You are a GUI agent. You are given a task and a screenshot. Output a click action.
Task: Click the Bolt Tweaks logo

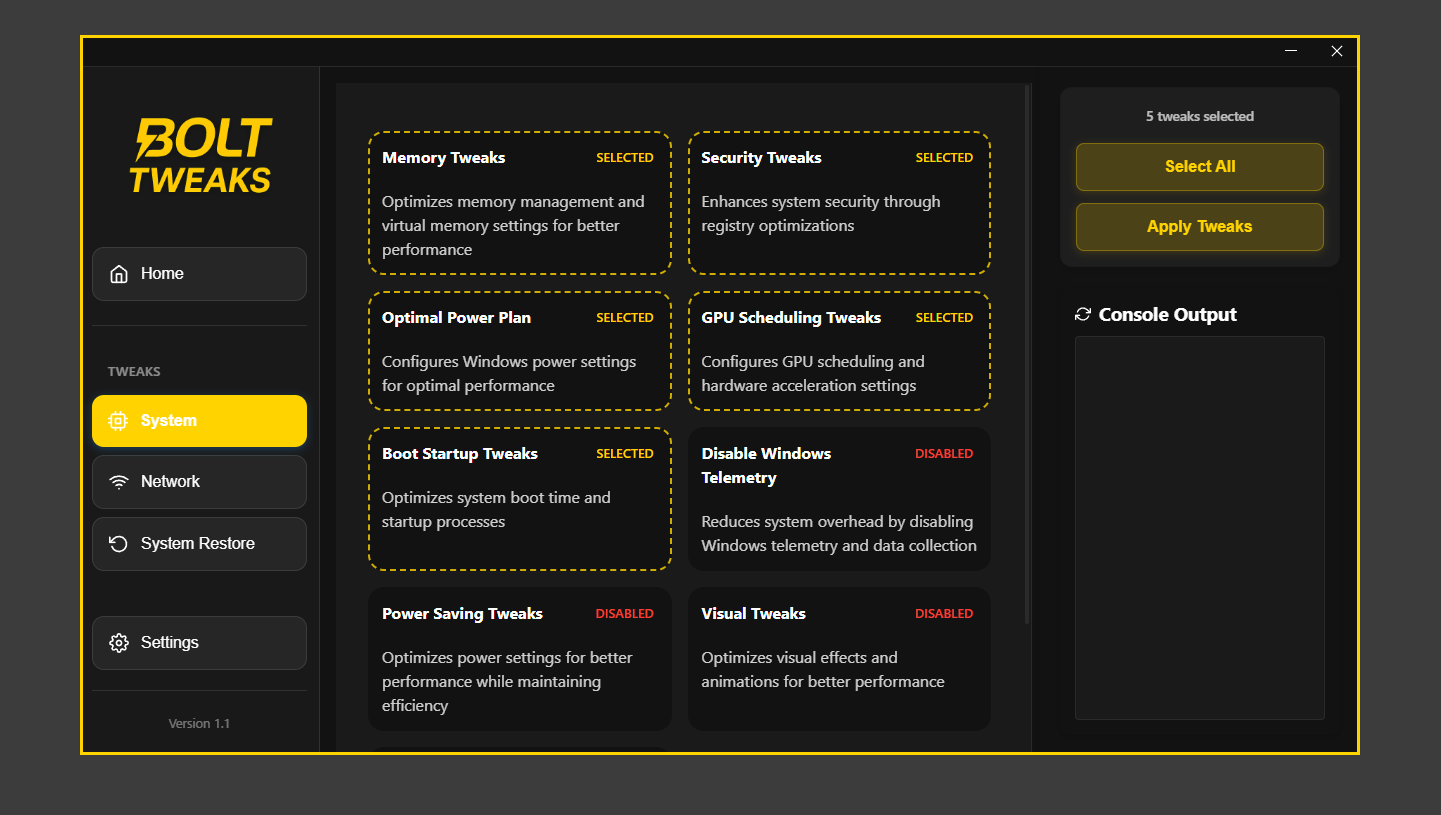200,155
